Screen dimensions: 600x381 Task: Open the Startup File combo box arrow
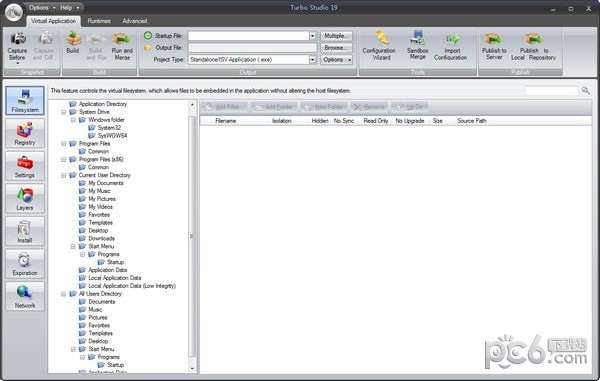tap(313, 36)
